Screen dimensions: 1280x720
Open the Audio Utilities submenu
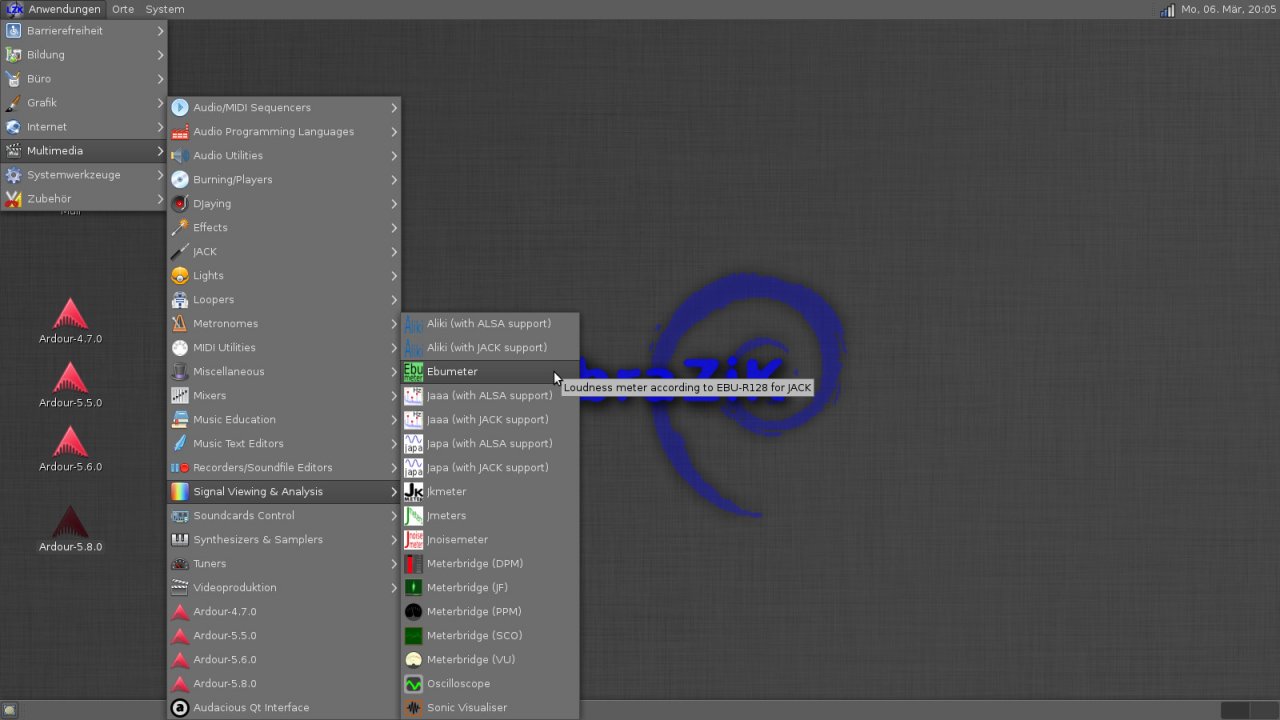coord(284,156)
